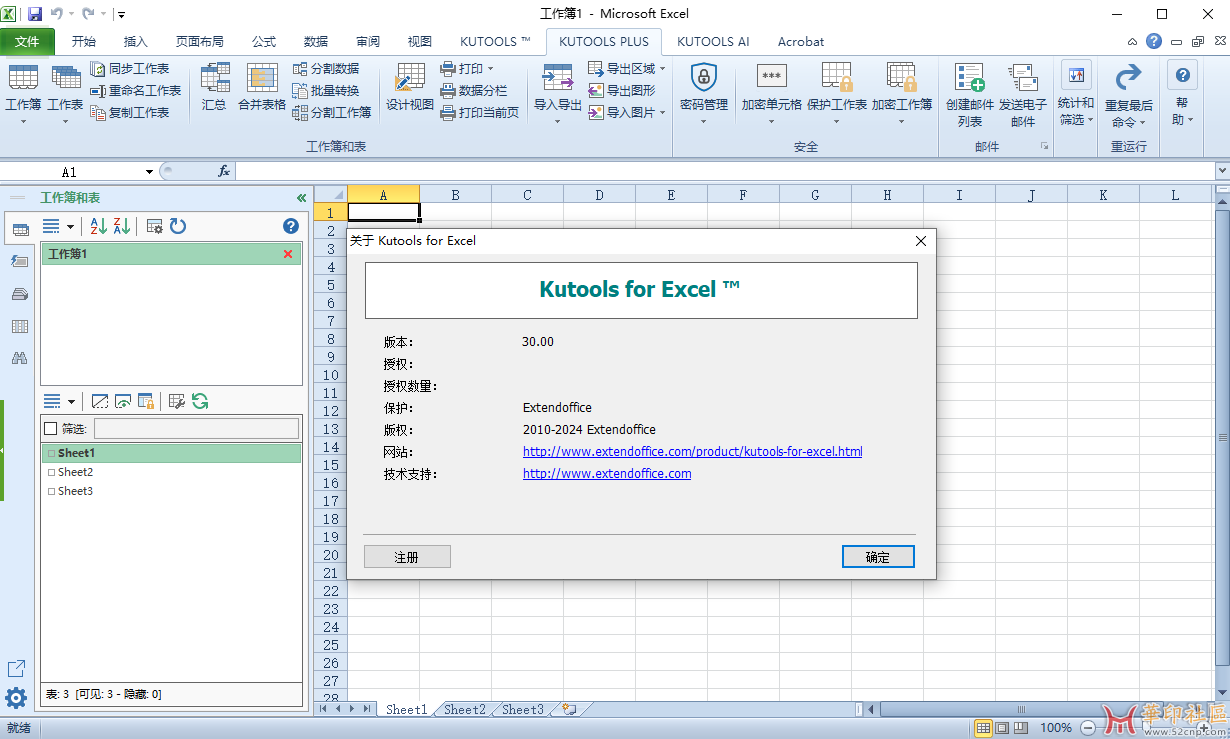The image size is (1230, 739).
Task: Open find and replace binoculars pane
Action: click(x=19, y=358)
